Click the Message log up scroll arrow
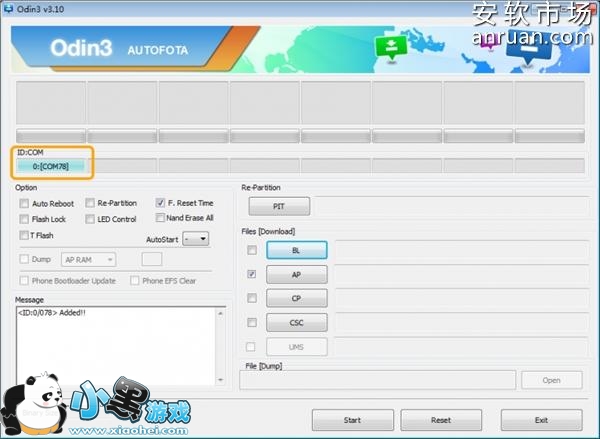The image size is (600, 439). pyautogui.click(x=220, y=313)
